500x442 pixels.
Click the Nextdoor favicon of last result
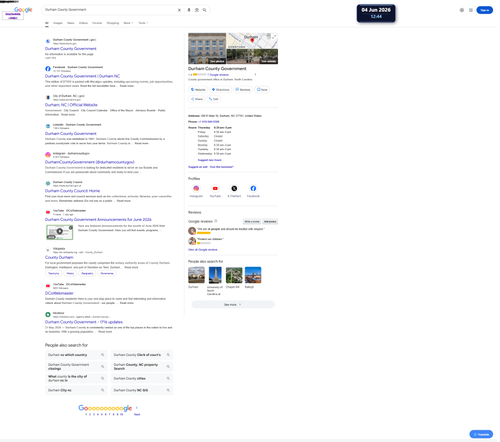(x=48, y=314)
